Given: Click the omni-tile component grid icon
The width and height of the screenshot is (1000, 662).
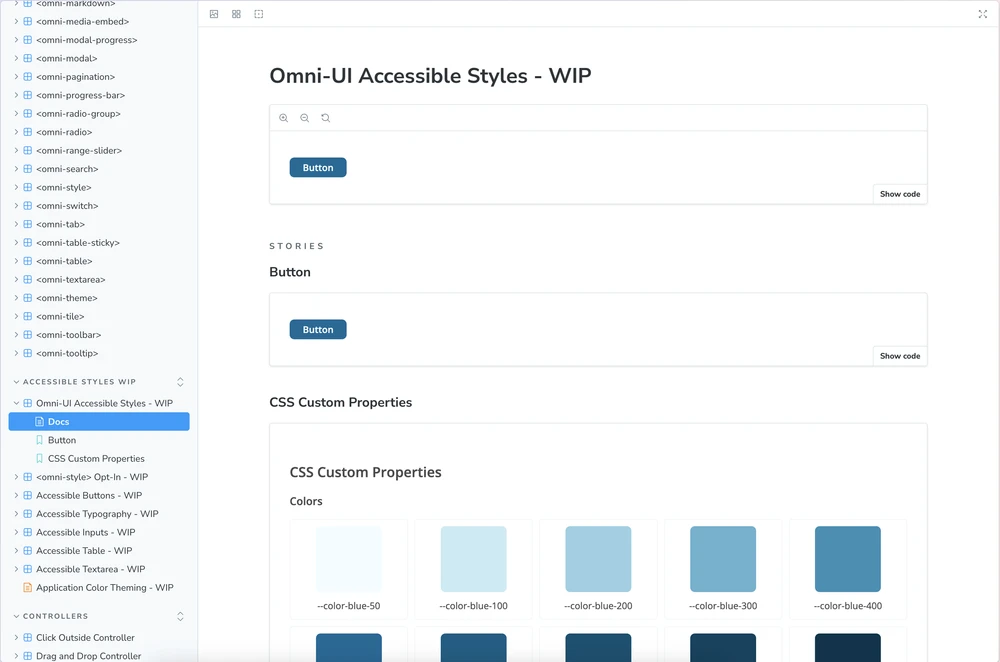Looking at the screenshot, I should (x=27, y=316).
